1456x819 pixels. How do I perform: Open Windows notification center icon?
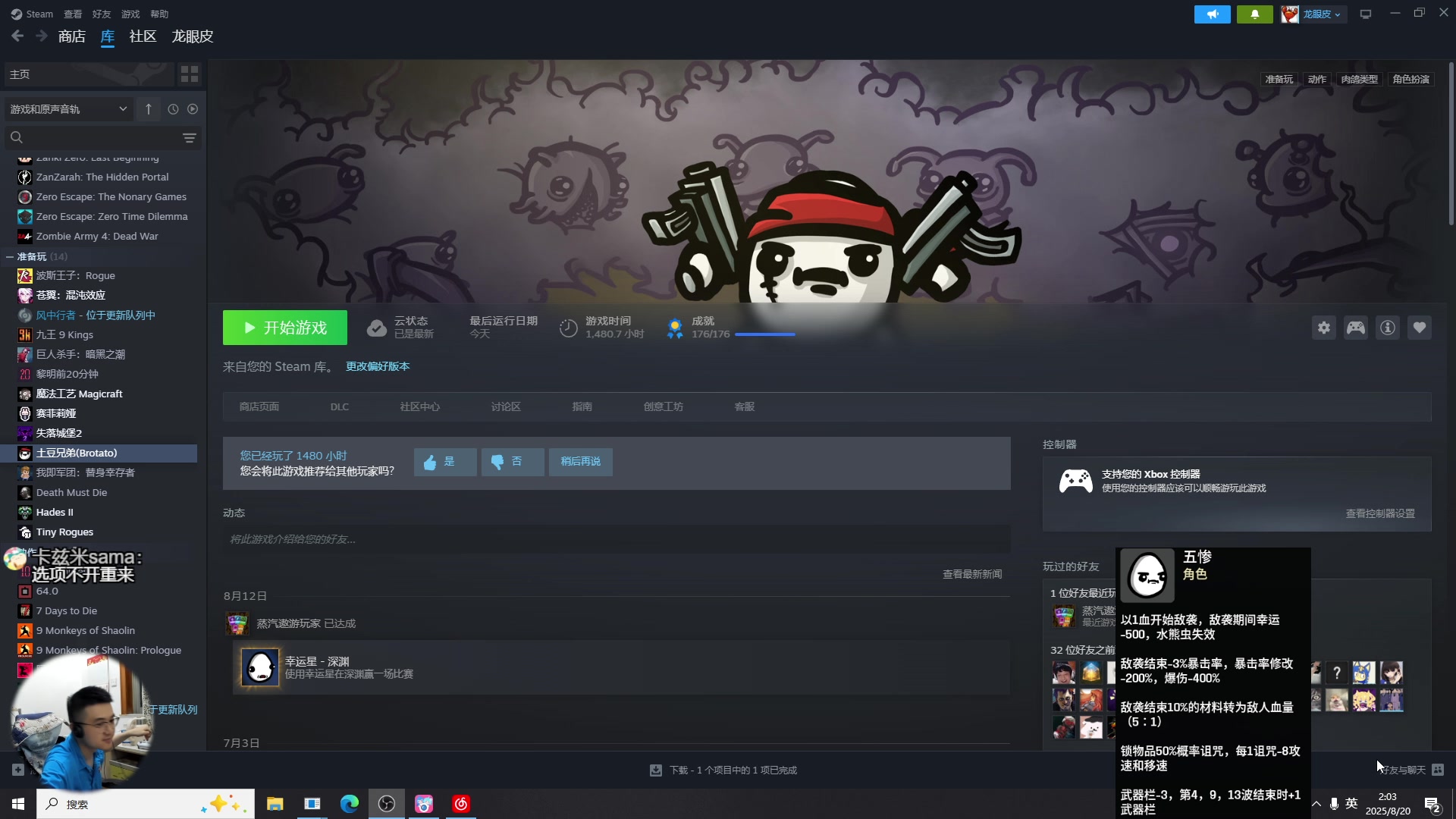point(1432,805)
